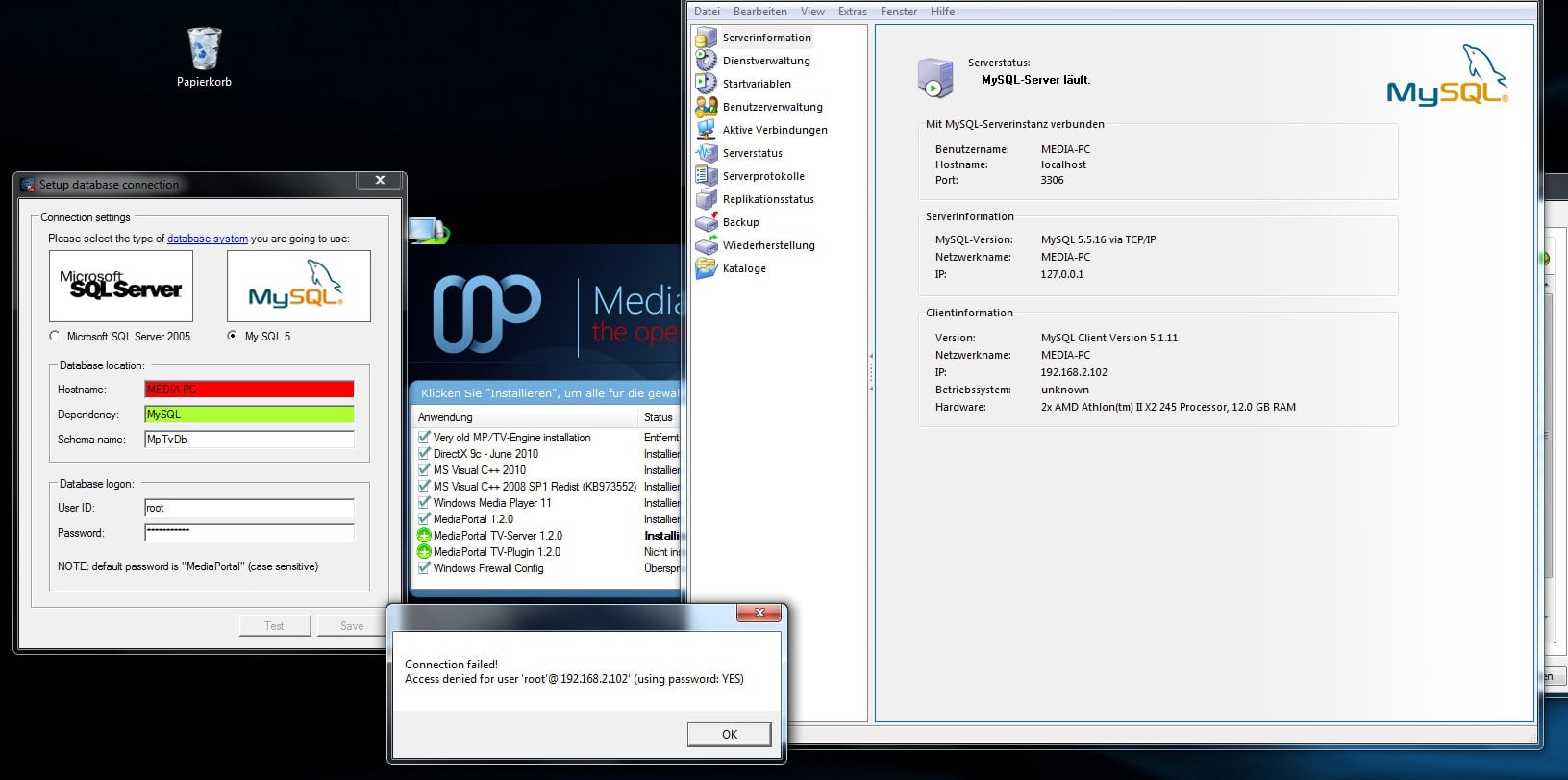Click the red Hostname field
The width and height of the screenshot is (1568, 780).
[249, 390]
